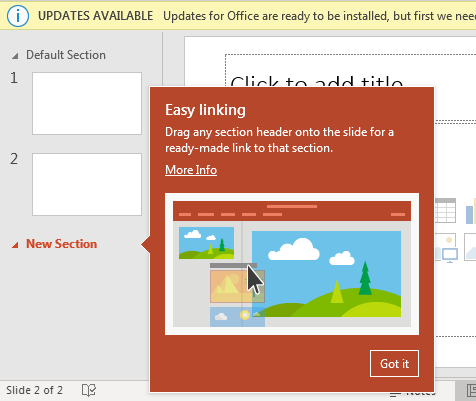Click the Insert Chart placeholder icon
The width and height of the screenshot is (476, 401).
coord(471,211)
